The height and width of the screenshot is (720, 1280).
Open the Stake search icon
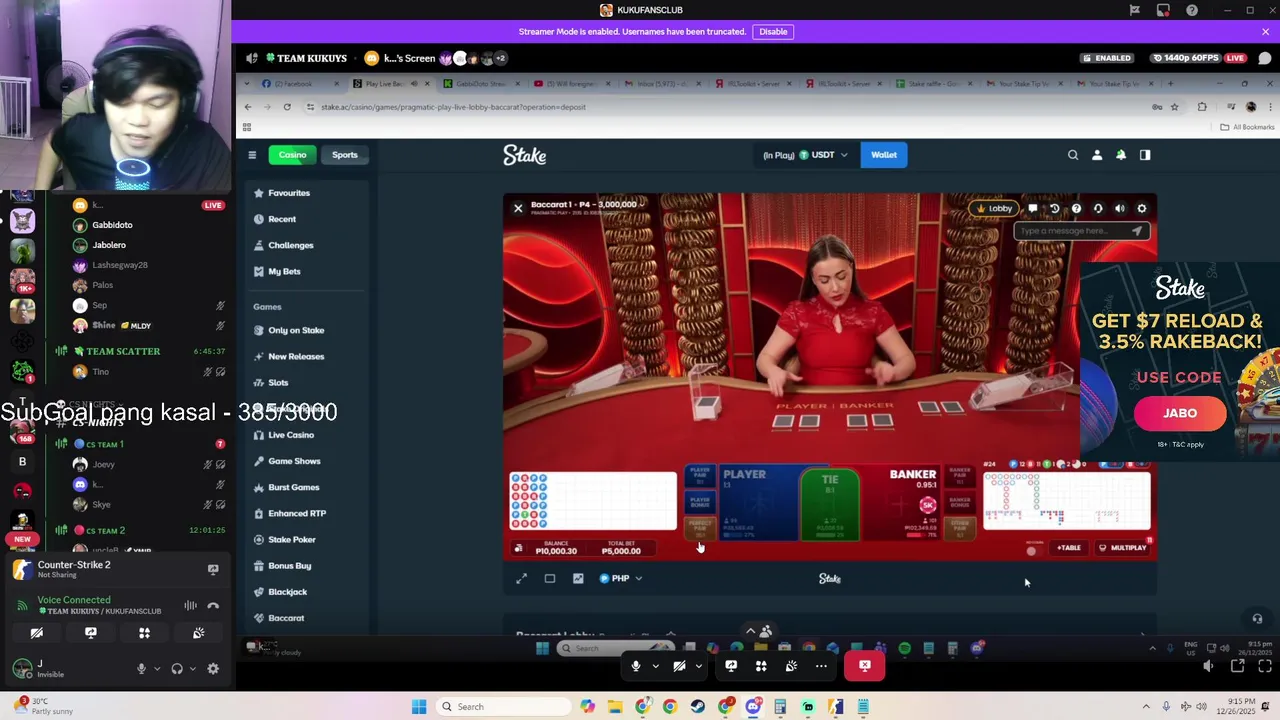click(1073, 155)
